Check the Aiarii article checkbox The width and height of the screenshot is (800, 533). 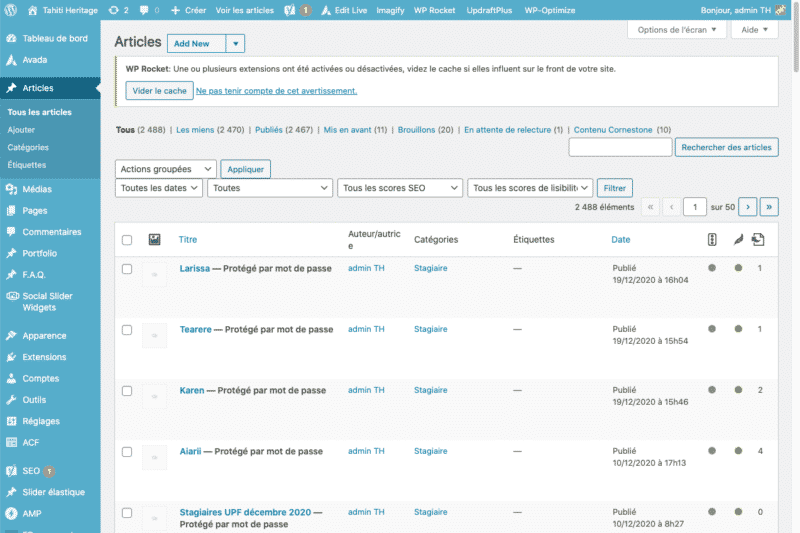click(127, 452)
